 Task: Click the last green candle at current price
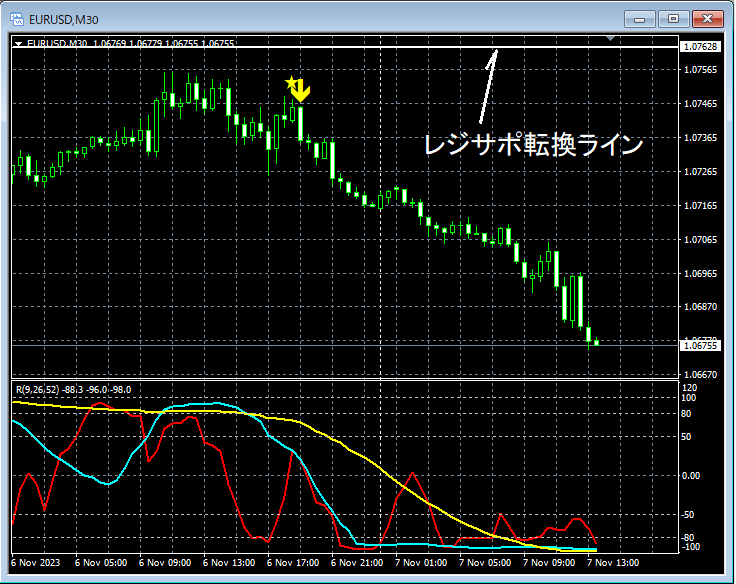click(597, 342)
